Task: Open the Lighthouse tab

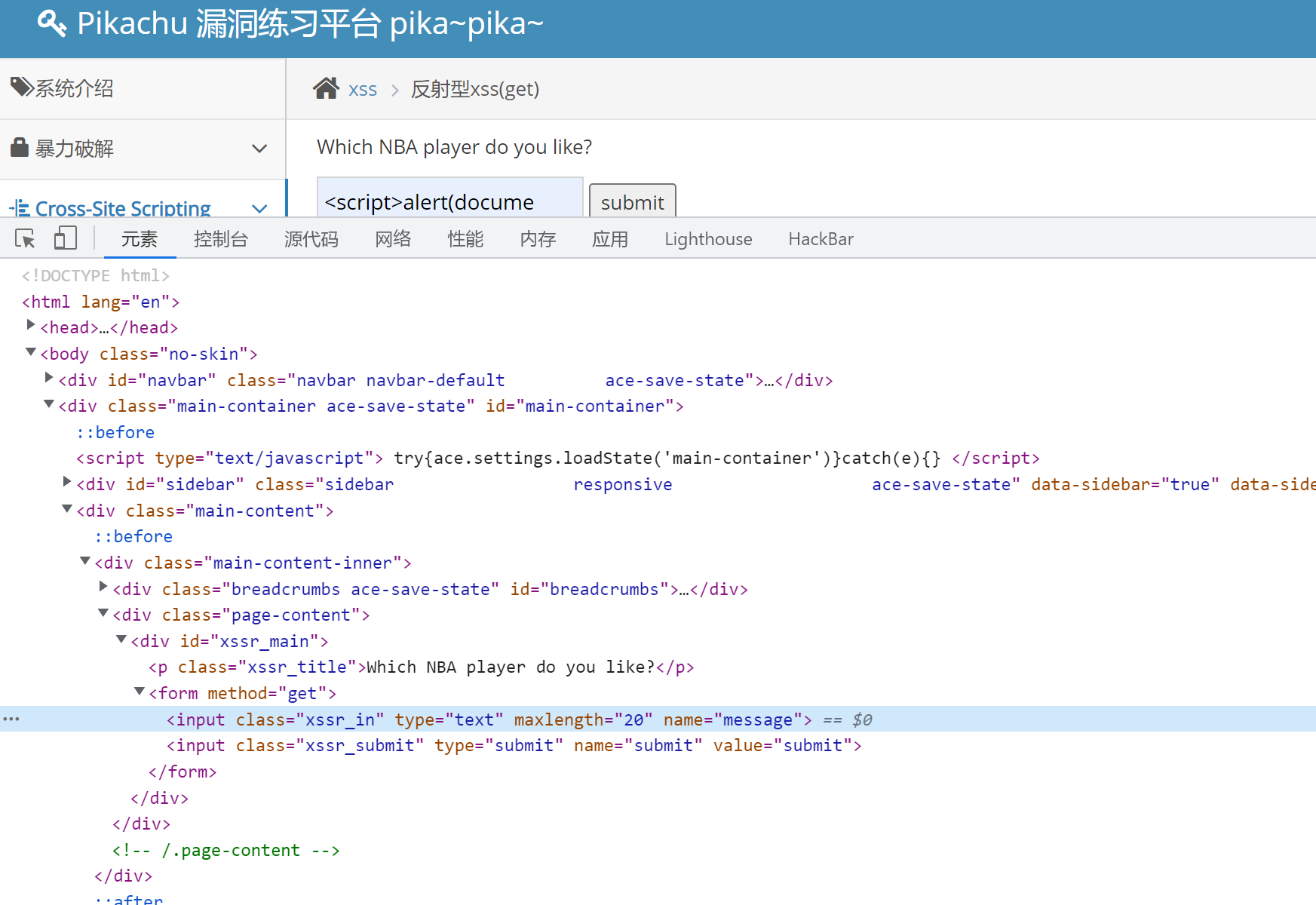Action: click(708, 239)
